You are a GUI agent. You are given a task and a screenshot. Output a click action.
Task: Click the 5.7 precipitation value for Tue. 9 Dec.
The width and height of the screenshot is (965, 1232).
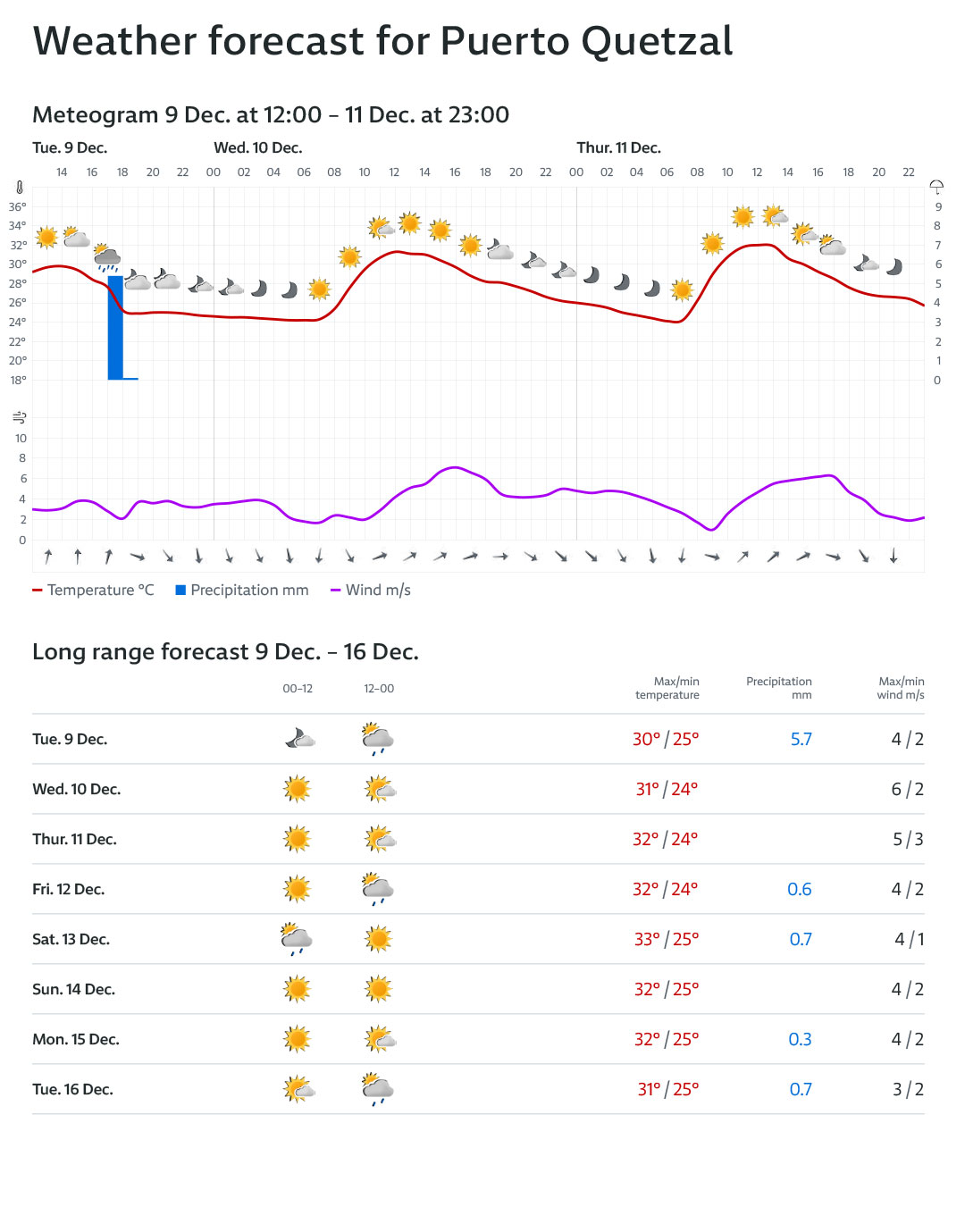(801, 739)
